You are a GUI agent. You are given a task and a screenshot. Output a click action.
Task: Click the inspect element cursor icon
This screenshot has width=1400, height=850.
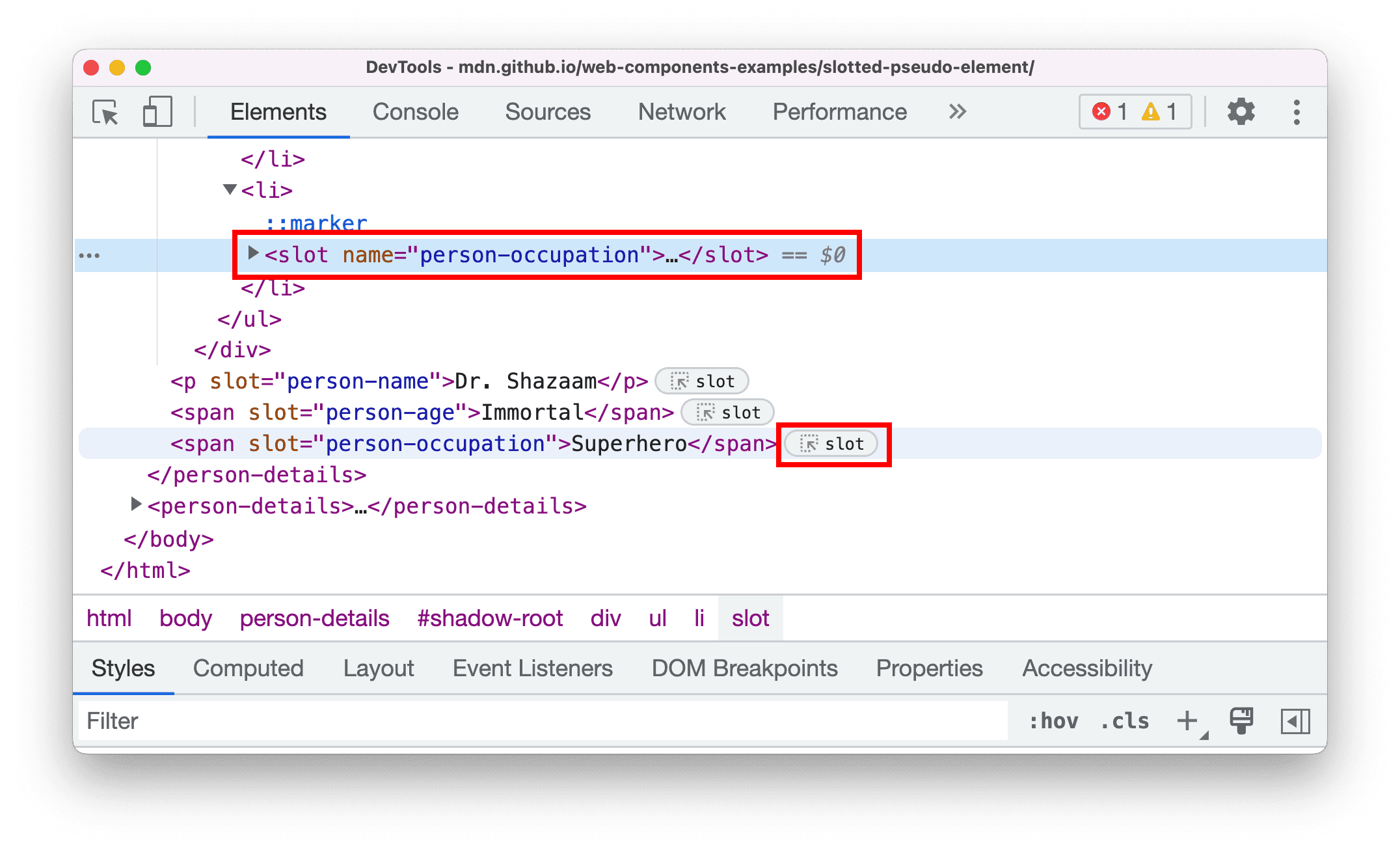tap(103, 112)
